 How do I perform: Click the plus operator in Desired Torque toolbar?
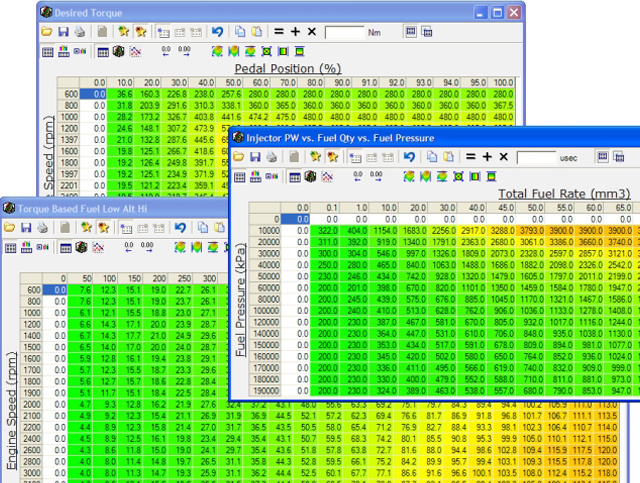pyautogui.click(x=296, y=31)
